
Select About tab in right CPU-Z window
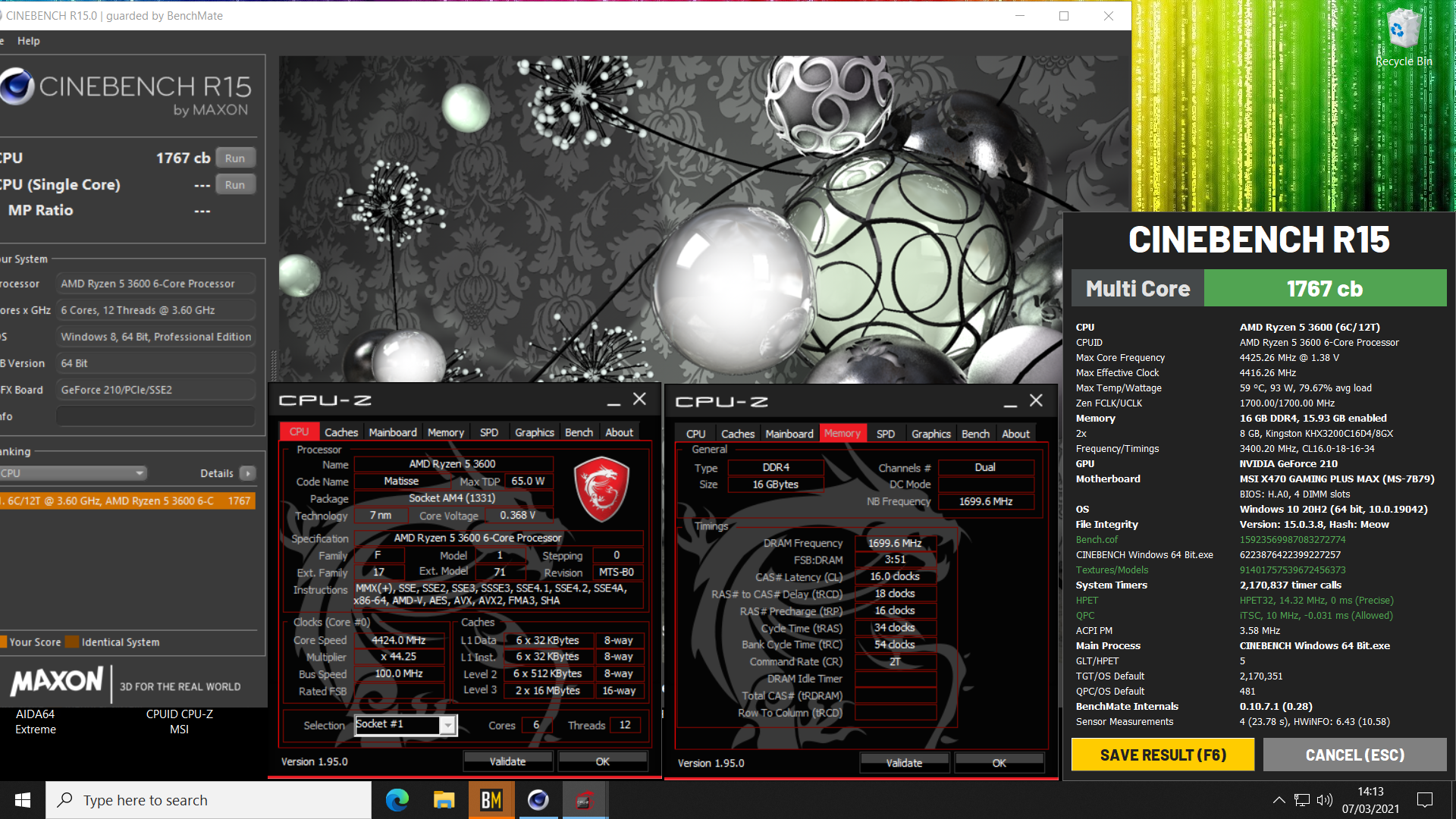(1016, 434)
